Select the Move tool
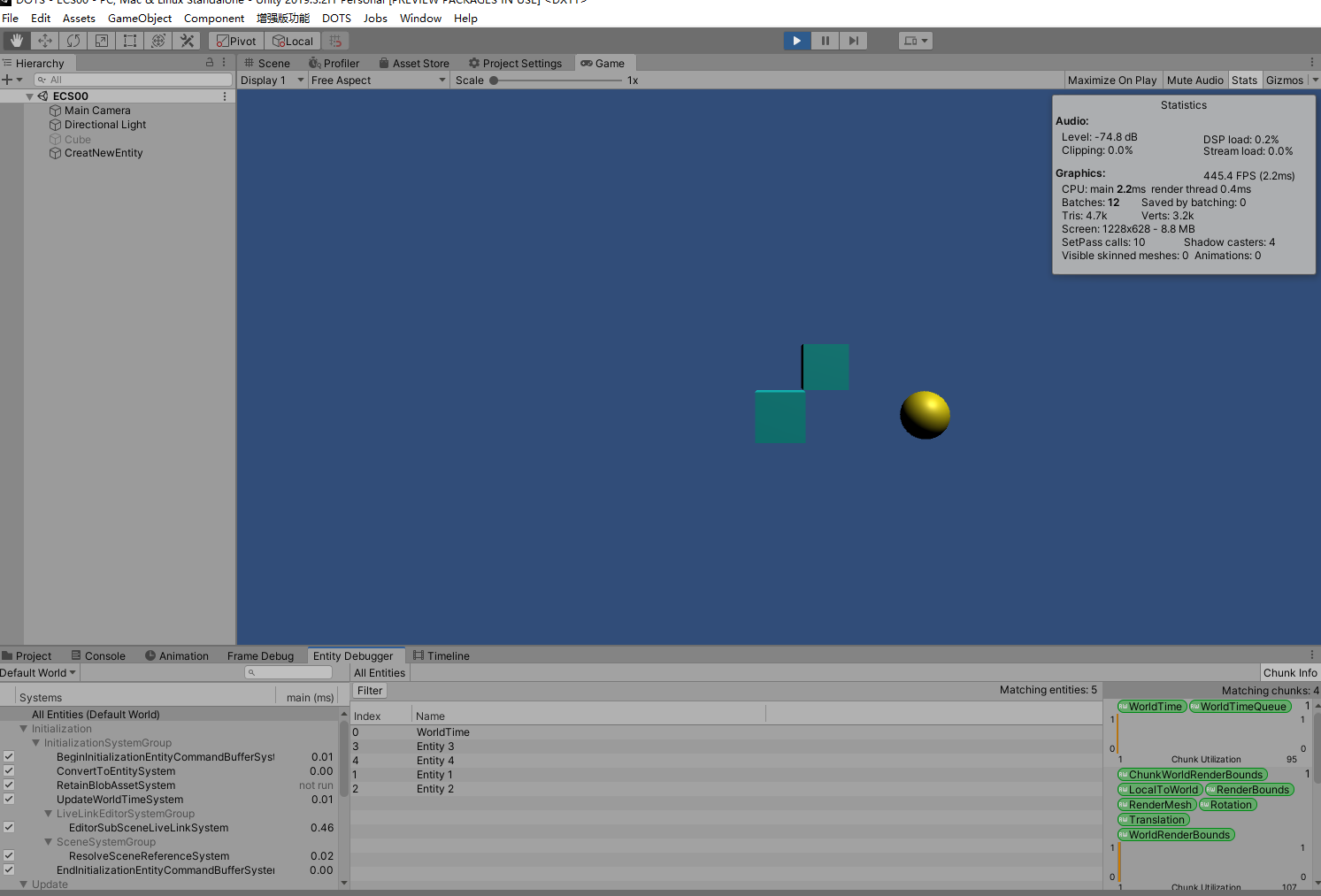The width and height of the screenshot is (1321, 896). (x=44, y=40)
